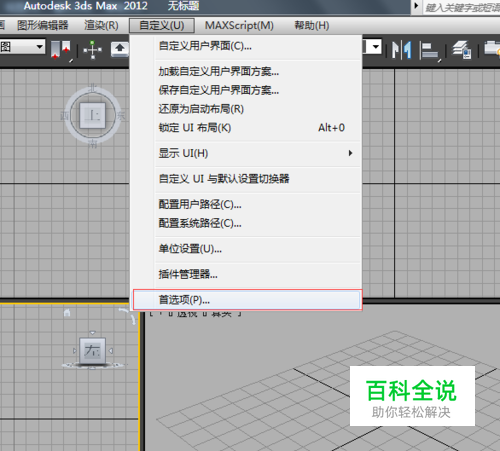Click the Left viewport ViewCube face 左
Image resolution: width=500 pixels, height=451 pixels.
pyautogui.click(x=92, y=350)
